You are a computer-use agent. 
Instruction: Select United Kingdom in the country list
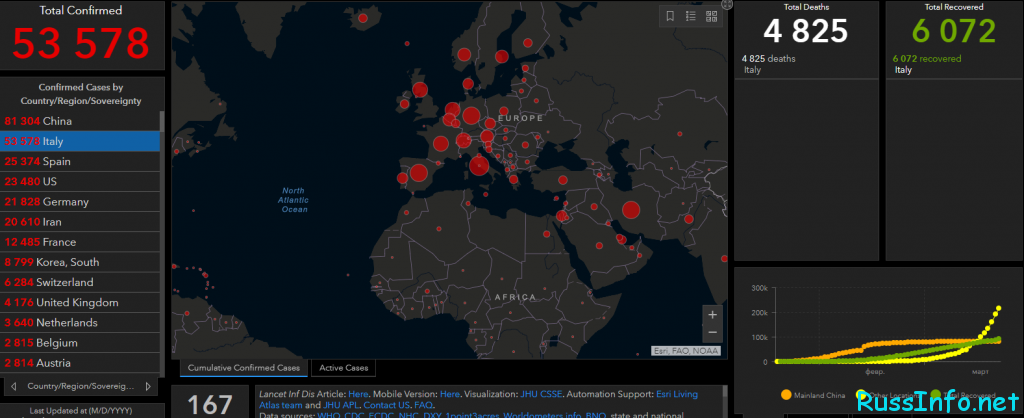pyautogui.click(x=80, y=303)
